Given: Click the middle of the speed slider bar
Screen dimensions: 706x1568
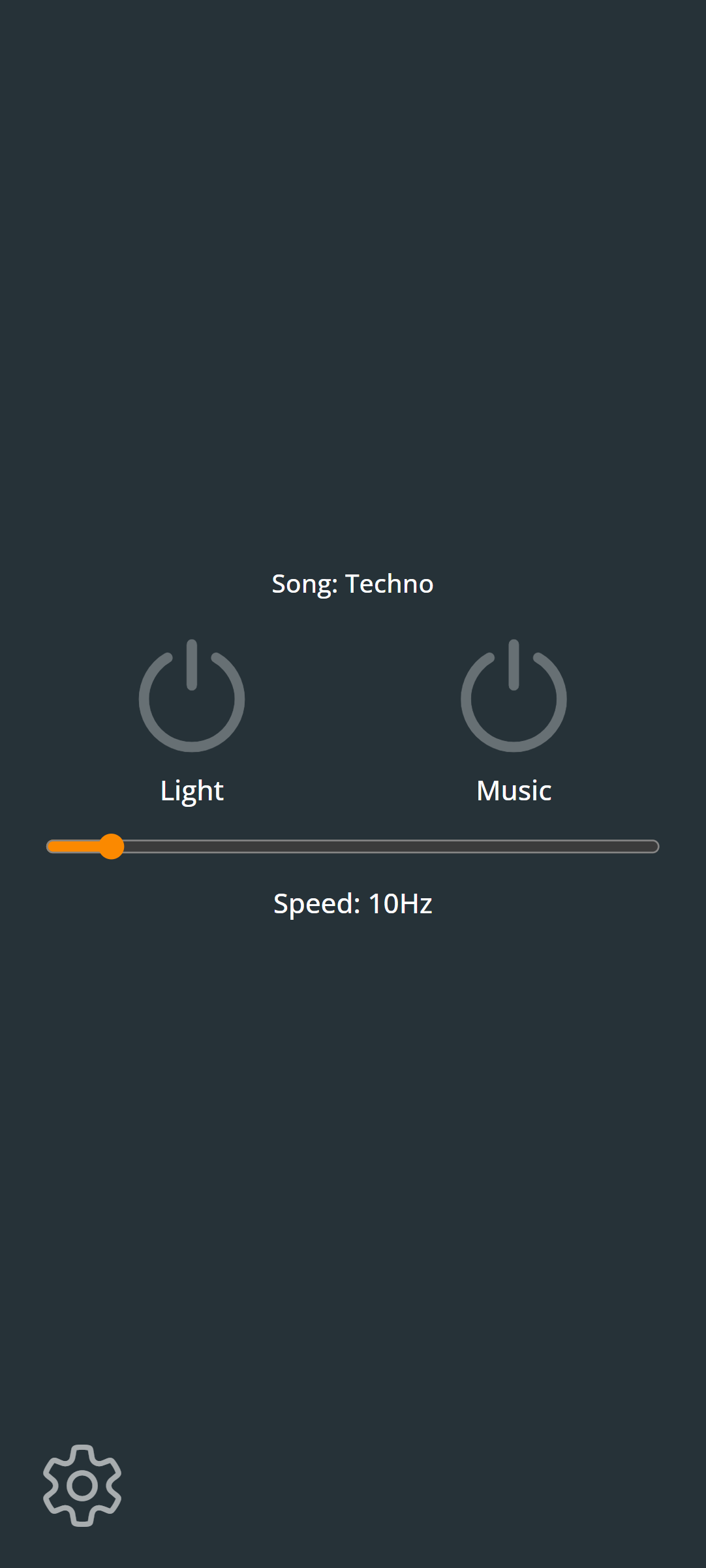Looking at the screenshot, I should 352,846.
